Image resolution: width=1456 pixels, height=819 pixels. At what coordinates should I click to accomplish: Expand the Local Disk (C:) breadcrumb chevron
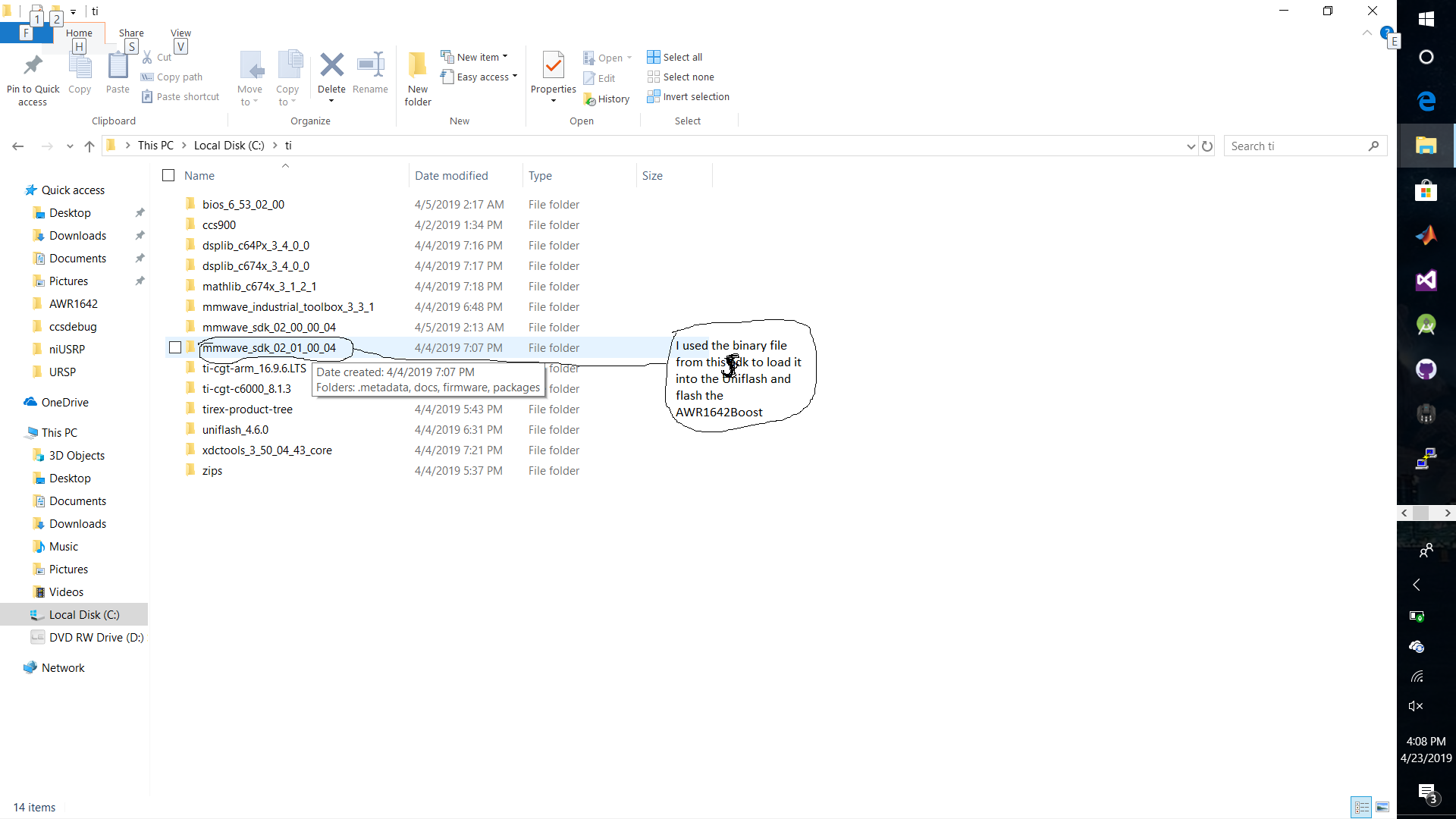tap(275, 146)
